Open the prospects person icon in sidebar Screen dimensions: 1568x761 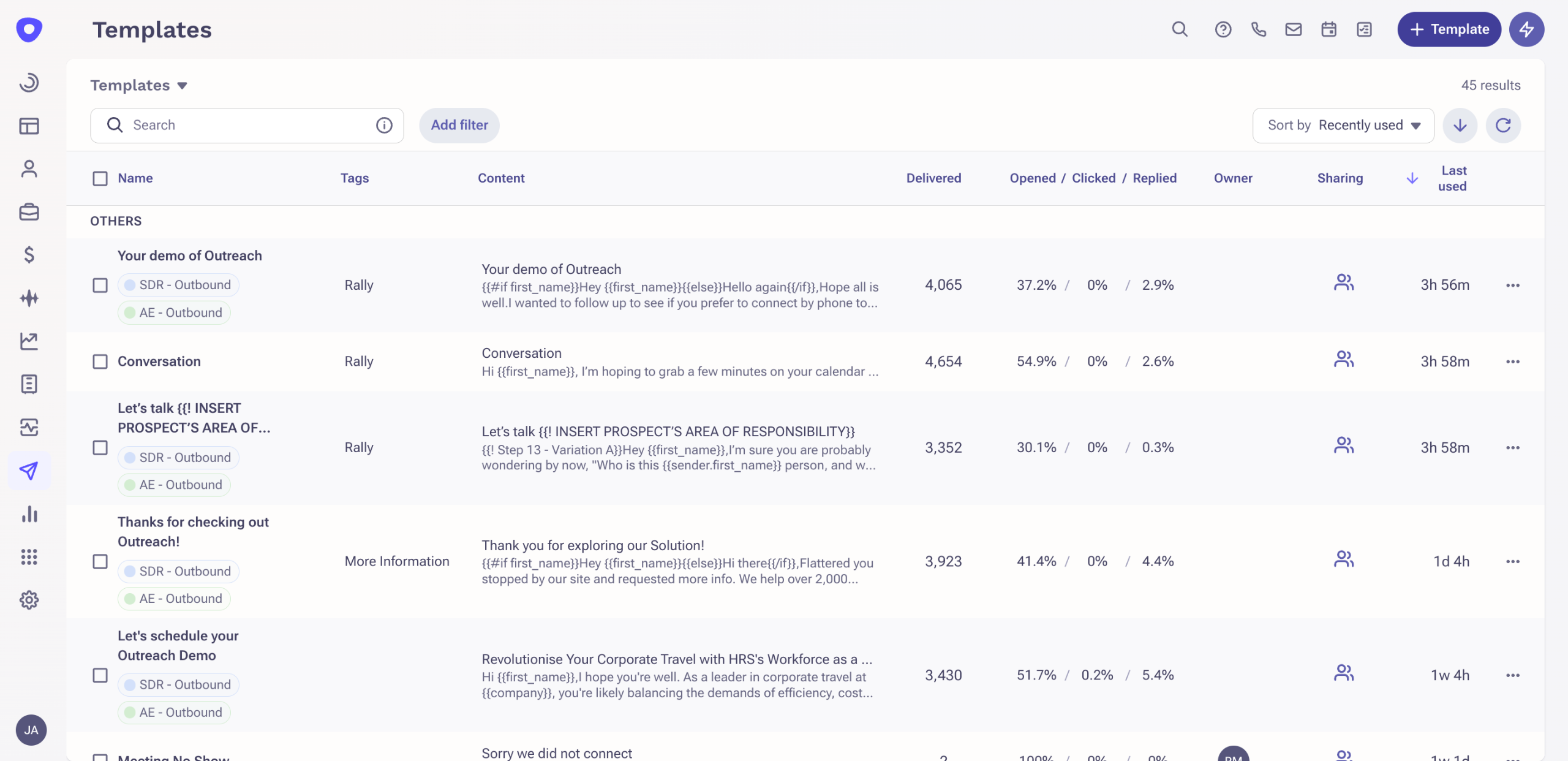pyautogui.click(x=29, y=169)
